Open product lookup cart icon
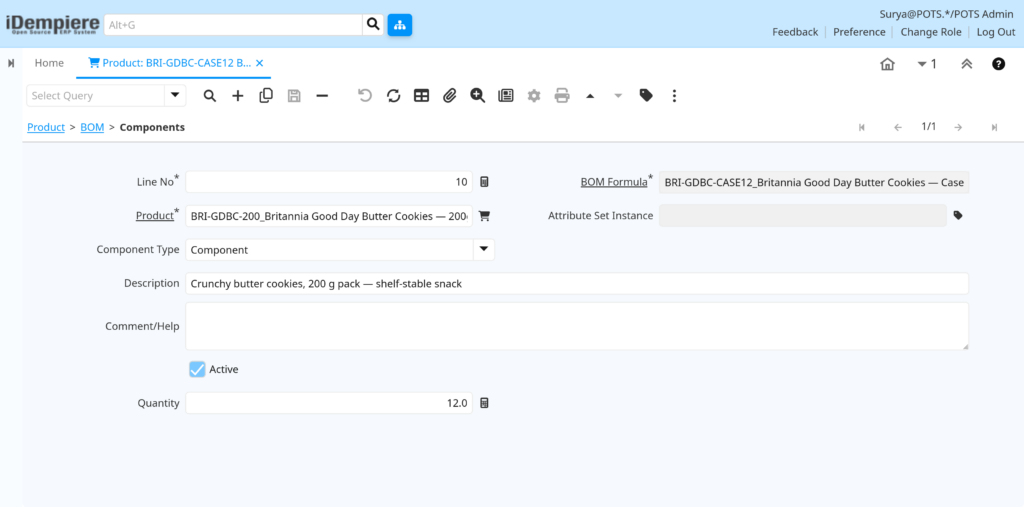 (484, 216)
